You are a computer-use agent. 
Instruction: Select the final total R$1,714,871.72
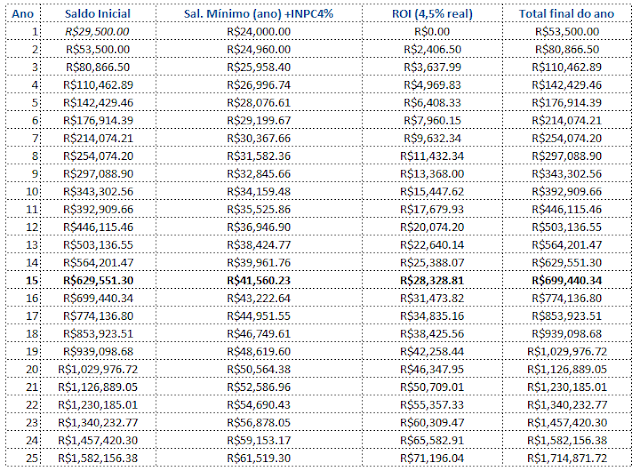pyautogui.click(x=567, y=458)
